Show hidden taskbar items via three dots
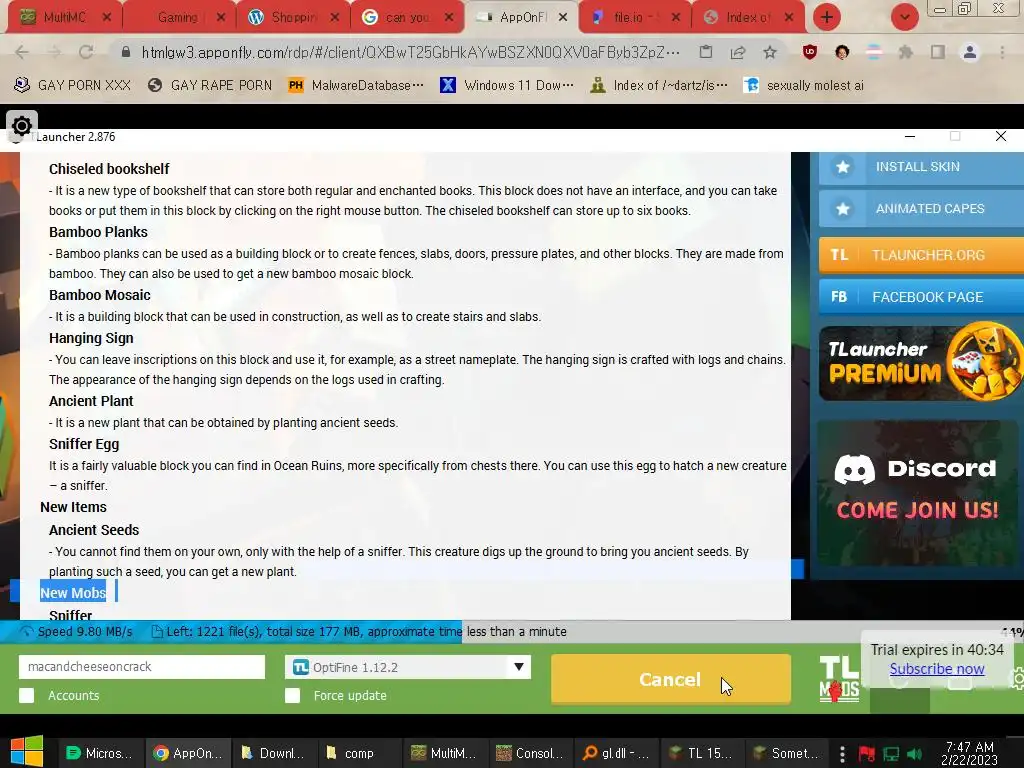 click(842, 754)
